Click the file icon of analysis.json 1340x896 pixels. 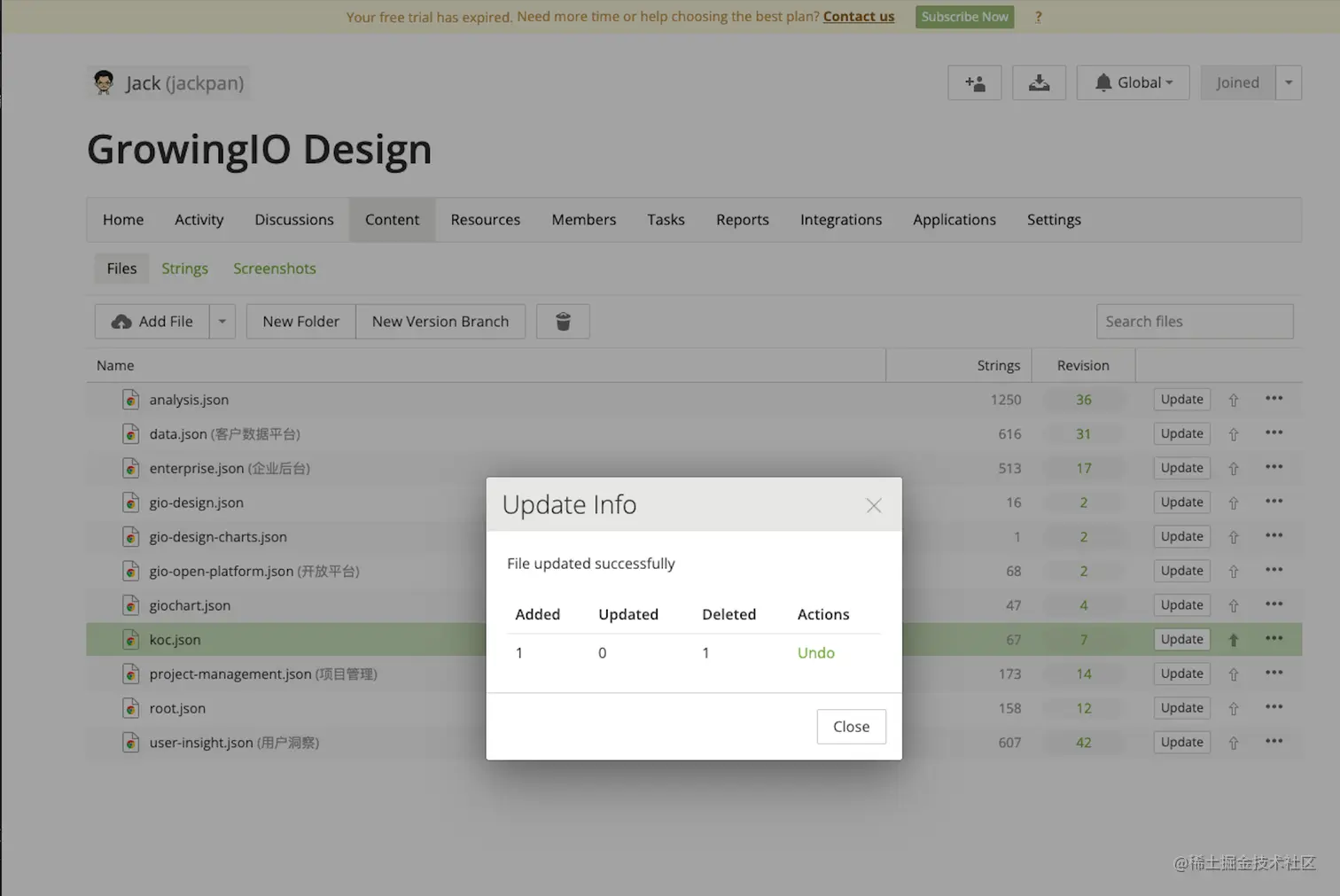click(x=130, y=400)
